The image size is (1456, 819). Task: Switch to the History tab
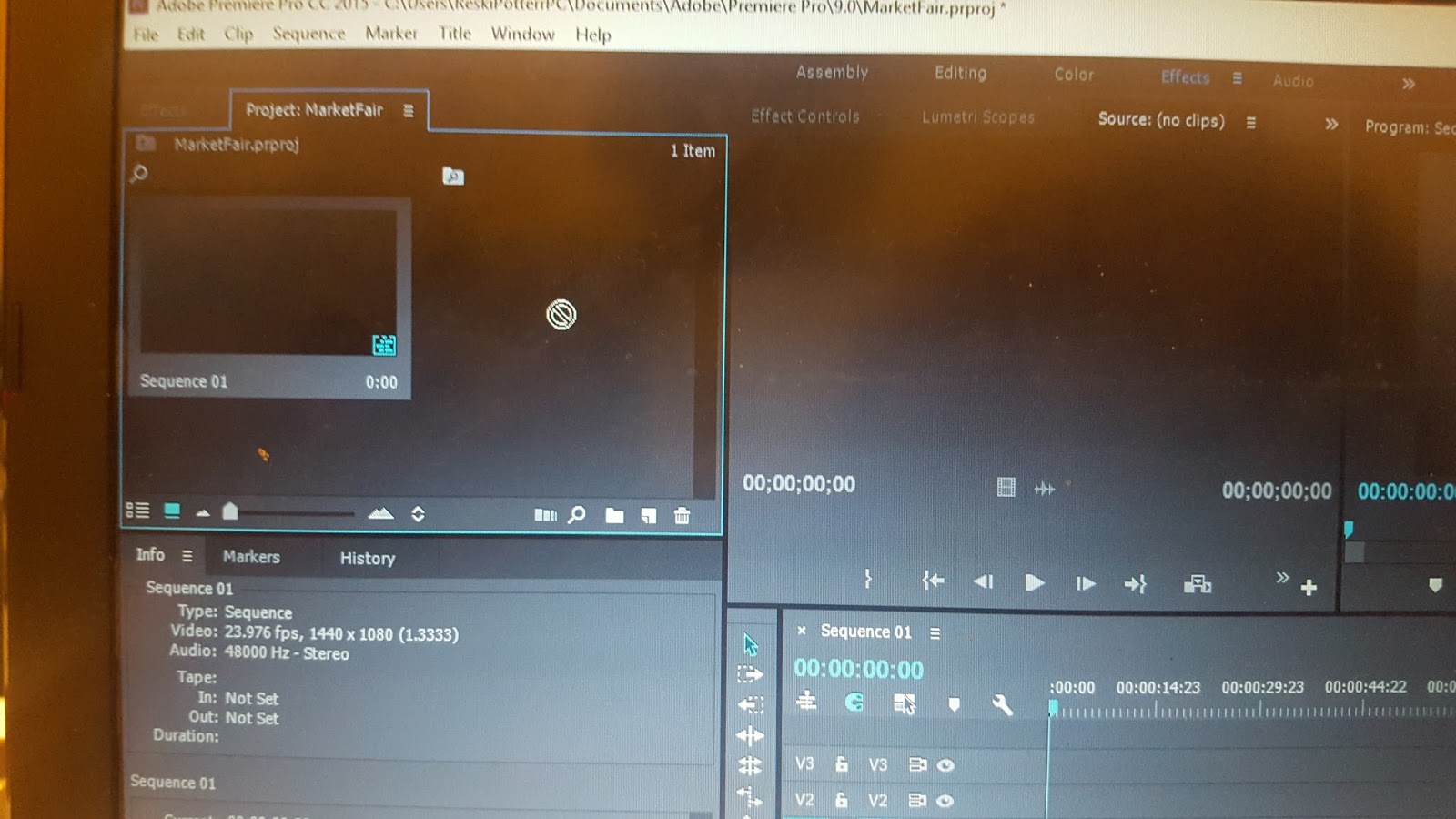point(368,559)
